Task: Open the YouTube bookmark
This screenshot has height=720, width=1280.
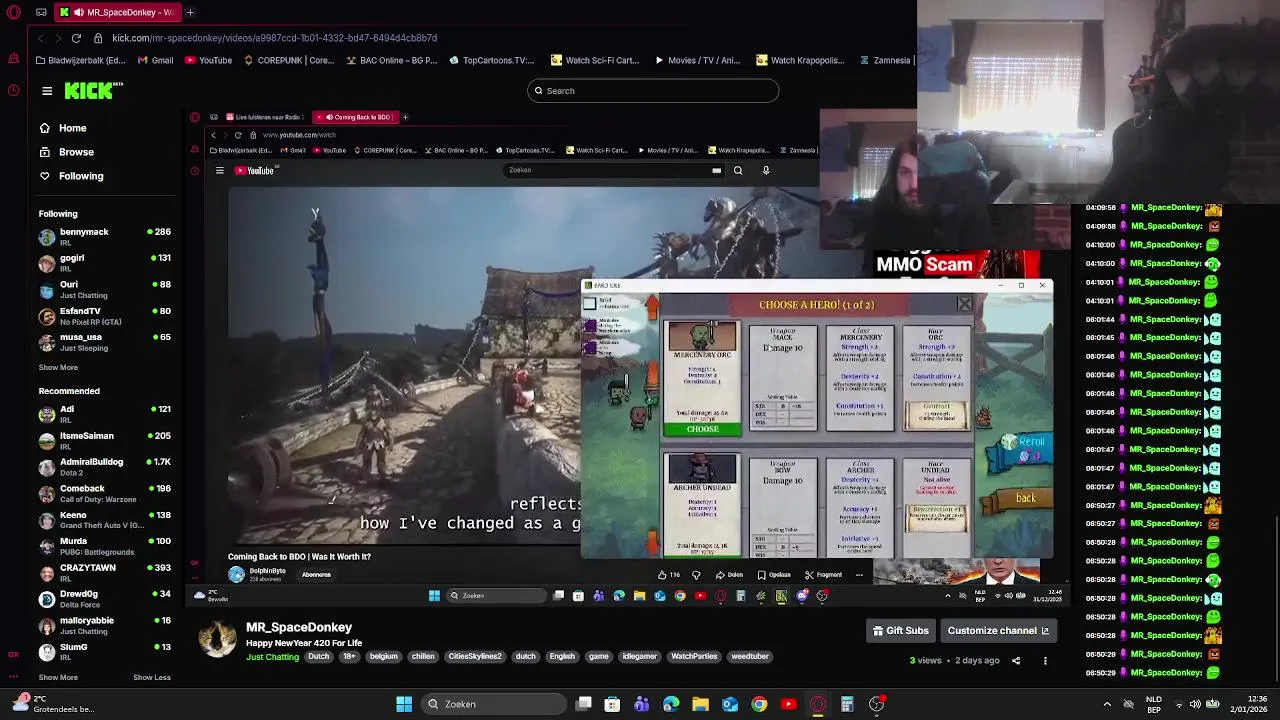Action: [208, 60]
